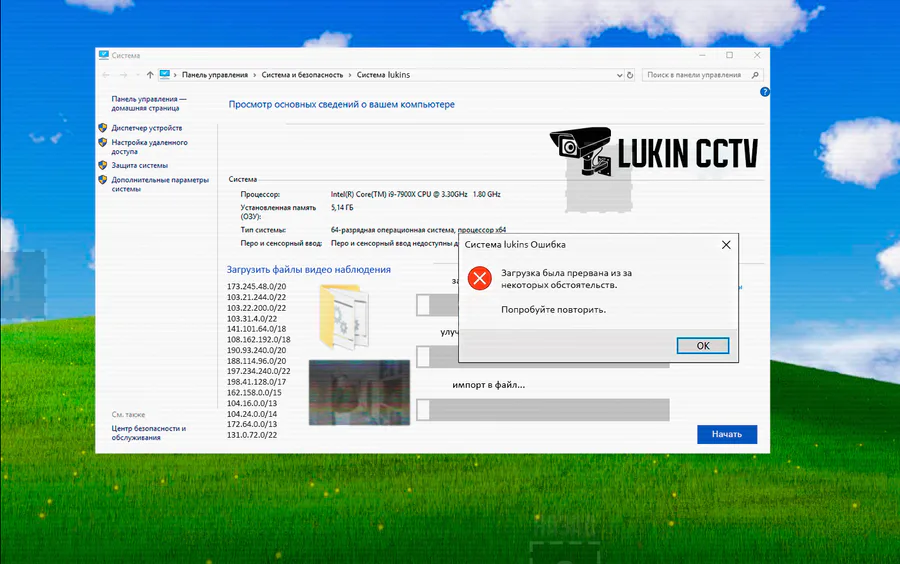Maximize the Система window
Viewport: 900px width, 564px height.
(x=730, y=55)
